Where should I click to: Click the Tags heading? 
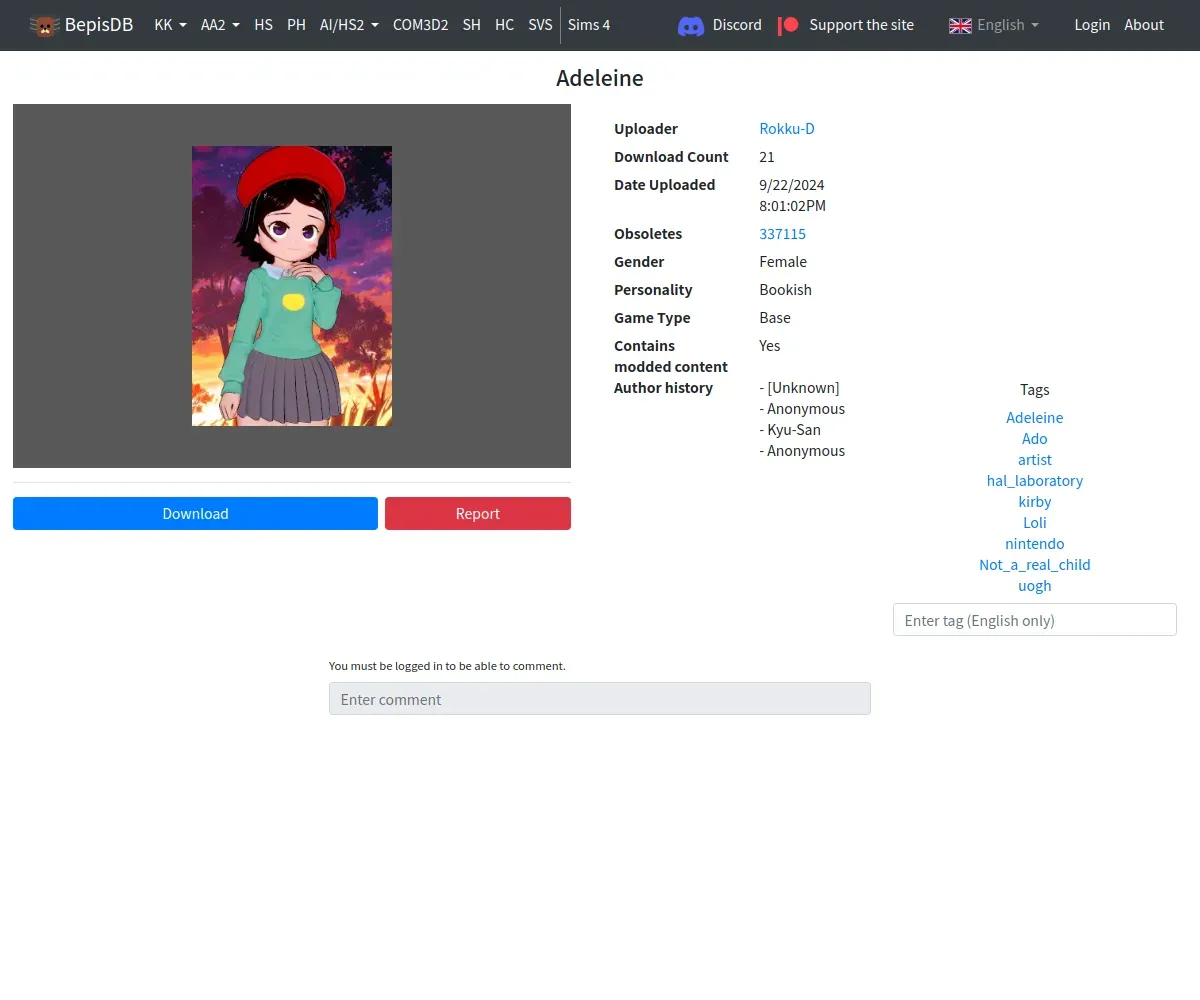pyautogui.click(x=1034, y=389)
